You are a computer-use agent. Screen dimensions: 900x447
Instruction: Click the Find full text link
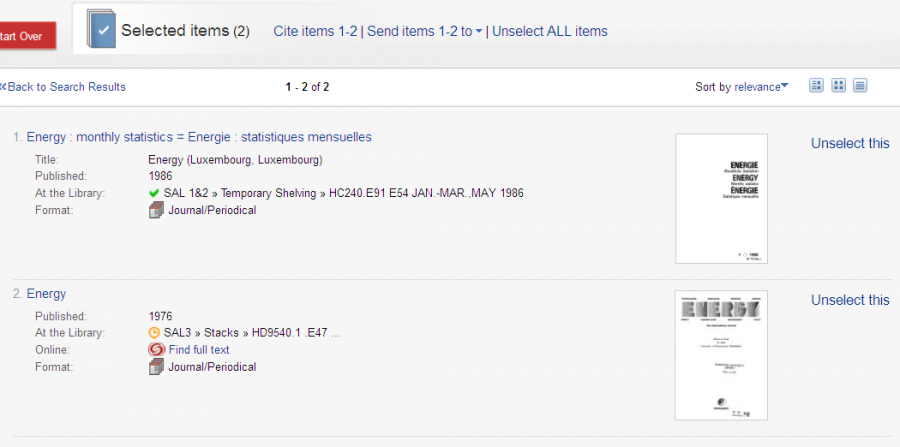tap(199, 349)
